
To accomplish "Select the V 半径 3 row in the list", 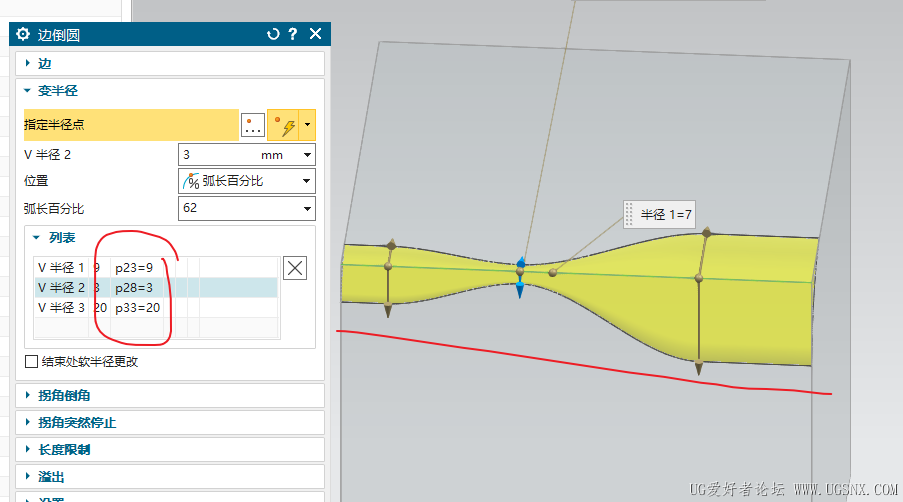I will [x=156, y=307].
